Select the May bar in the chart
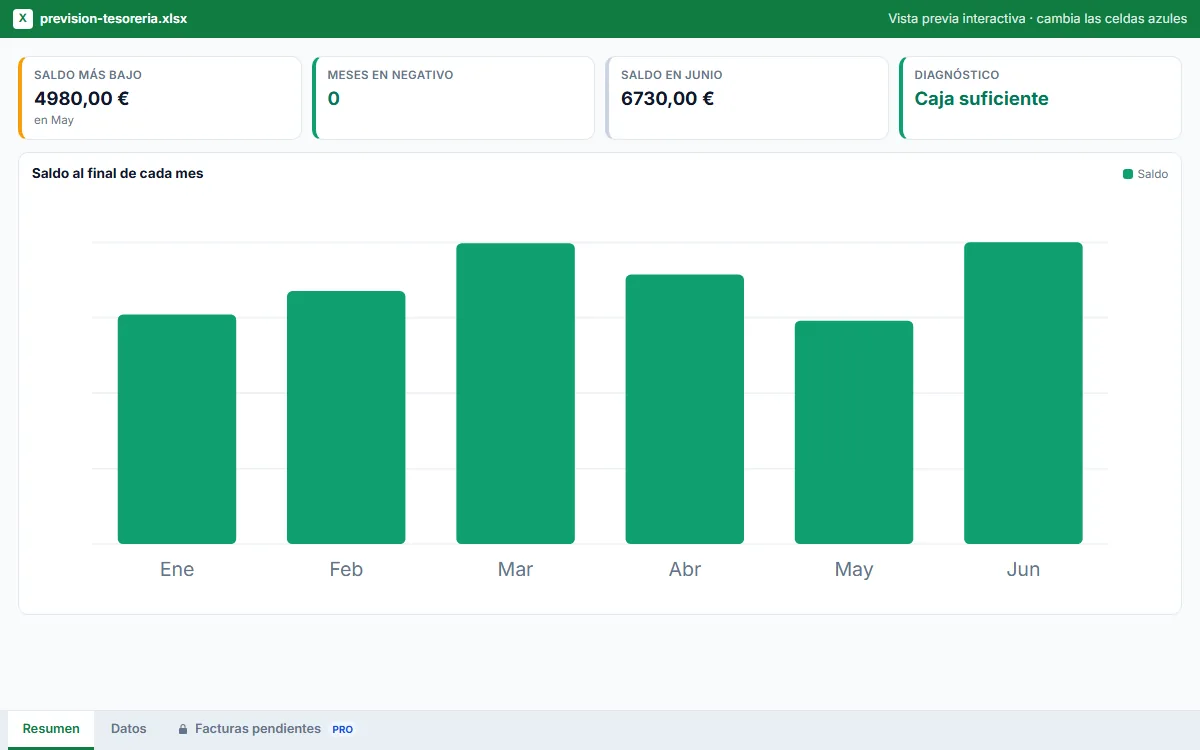 (x=854, y=432)
